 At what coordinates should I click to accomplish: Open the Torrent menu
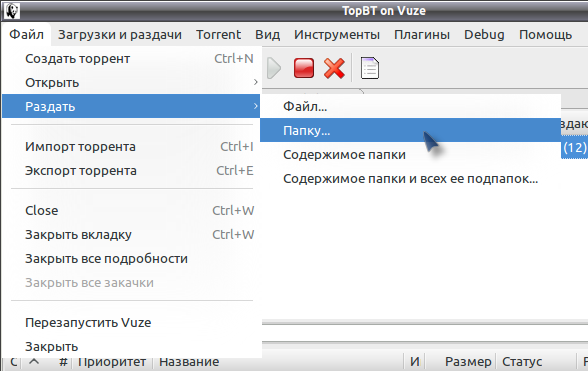(218, 35)
